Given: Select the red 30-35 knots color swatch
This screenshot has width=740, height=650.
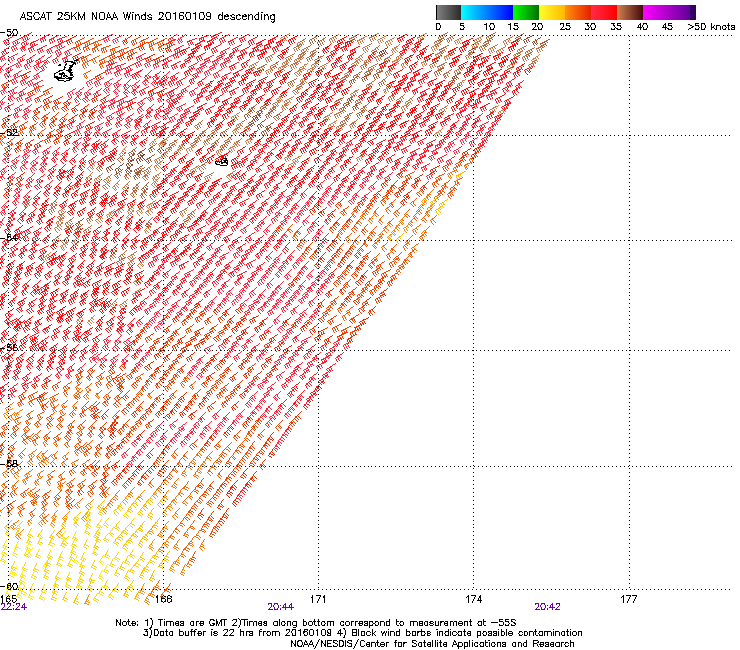Looking at the screenshot, I should pyautogui.click(x=604, y=12).
